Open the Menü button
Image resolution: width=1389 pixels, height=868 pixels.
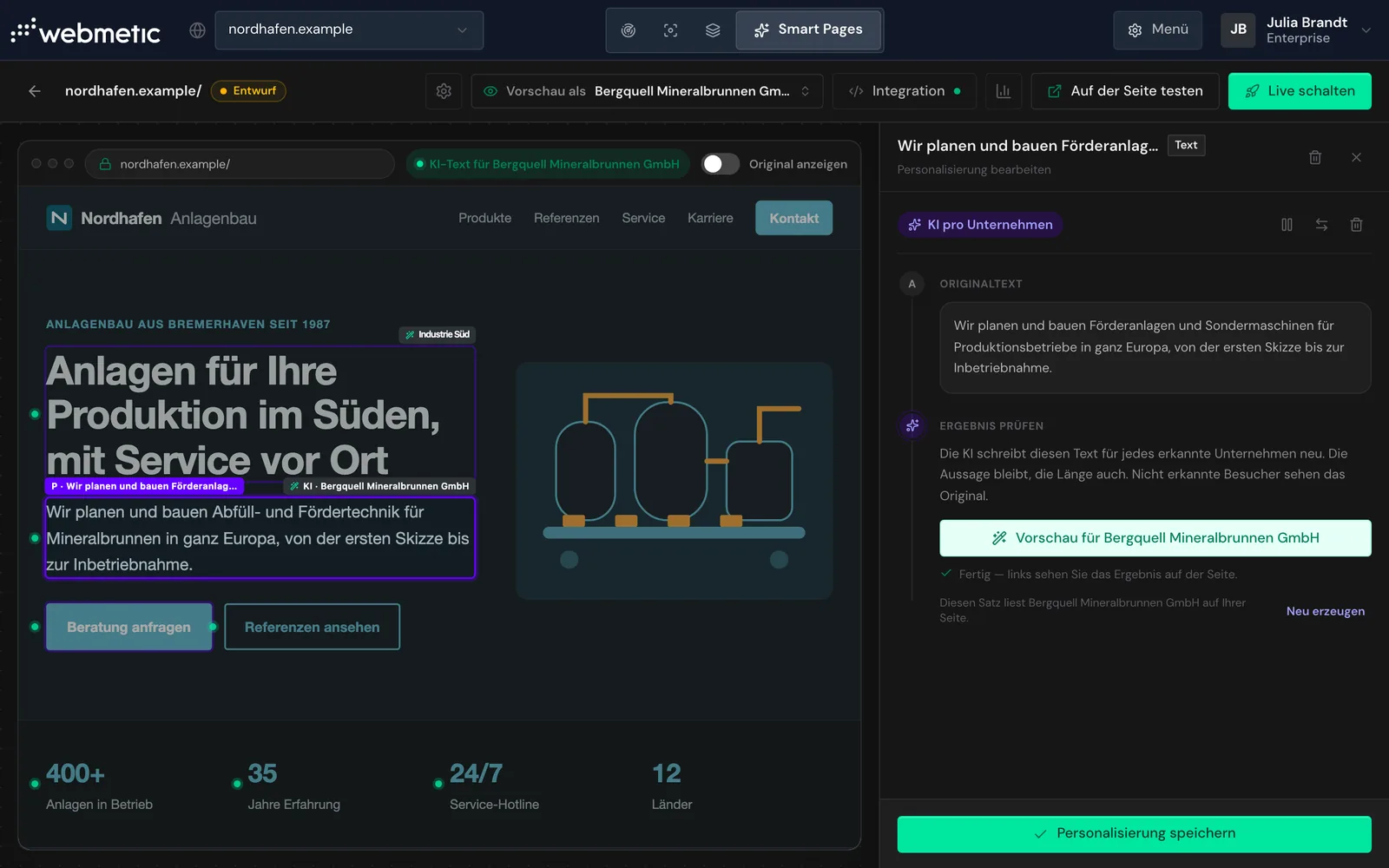(1158, 30)
